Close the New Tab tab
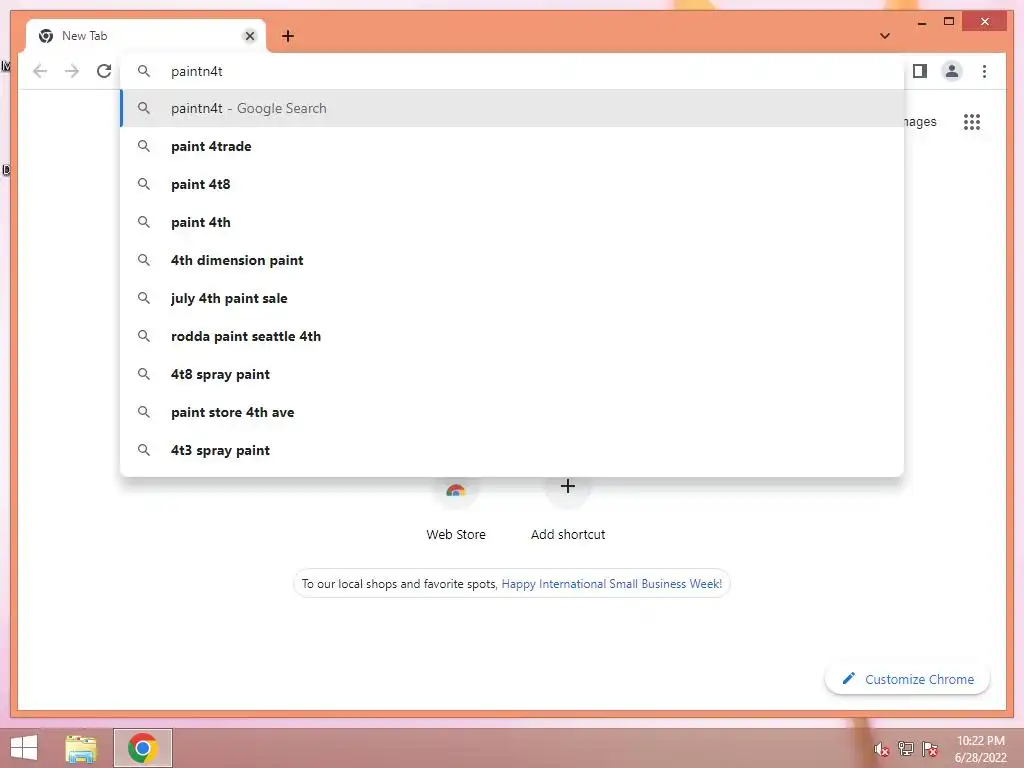This screenshot has height=768, width=1024. (249, 36)
